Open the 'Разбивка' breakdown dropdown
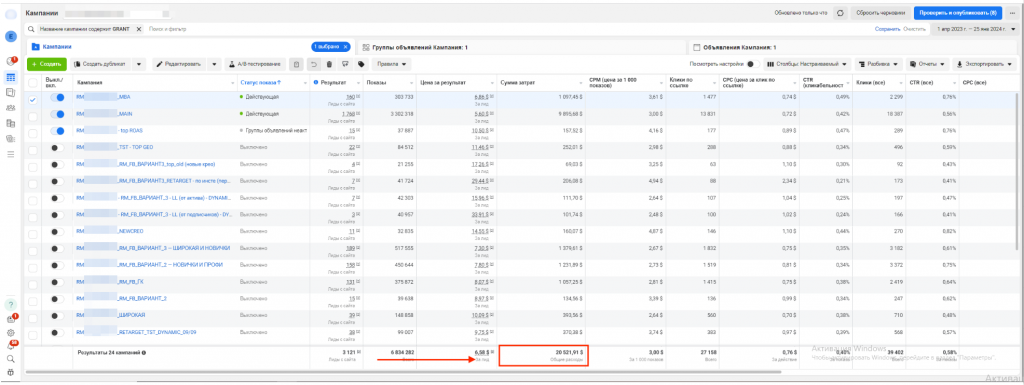This screenshot has width=1024, height=385. pos(879,64)
